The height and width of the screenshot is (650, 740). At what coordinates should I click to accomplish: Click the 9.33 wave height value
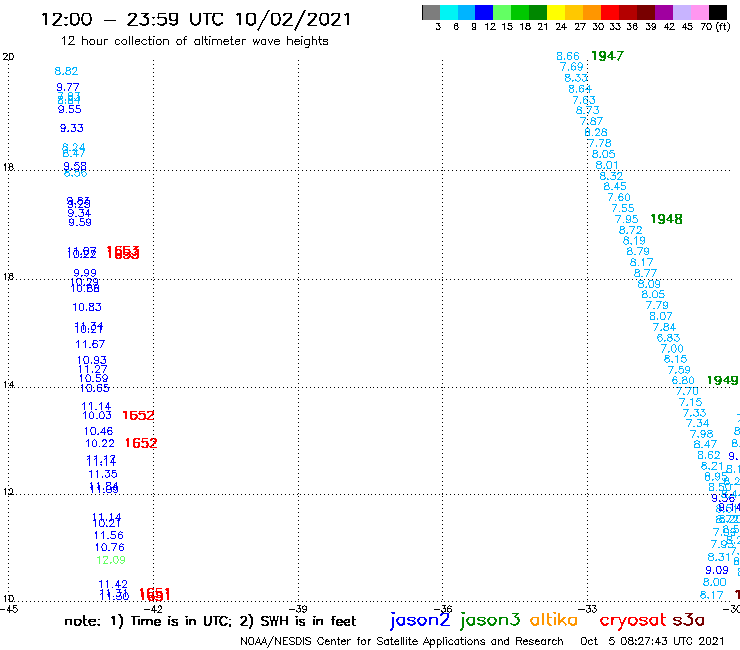coord(72,128)
